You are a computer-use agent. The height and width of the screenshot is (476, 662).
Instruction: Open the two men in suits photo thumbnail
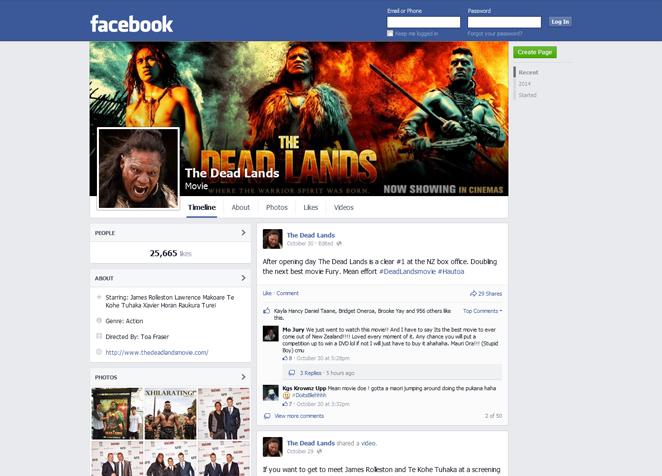224,413
